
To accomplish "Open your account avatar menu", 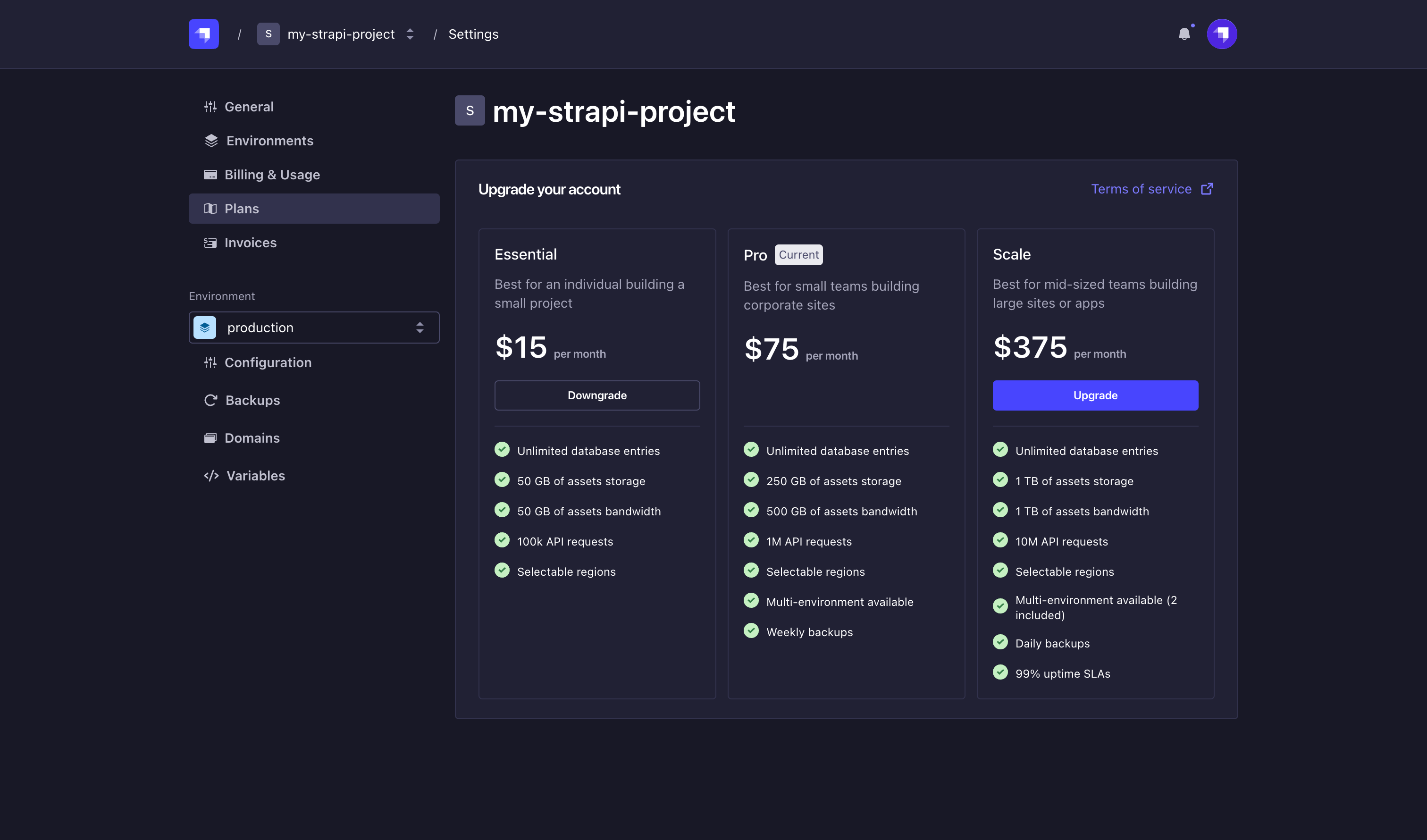I will pyautogui.click(x=1221, y=34).
